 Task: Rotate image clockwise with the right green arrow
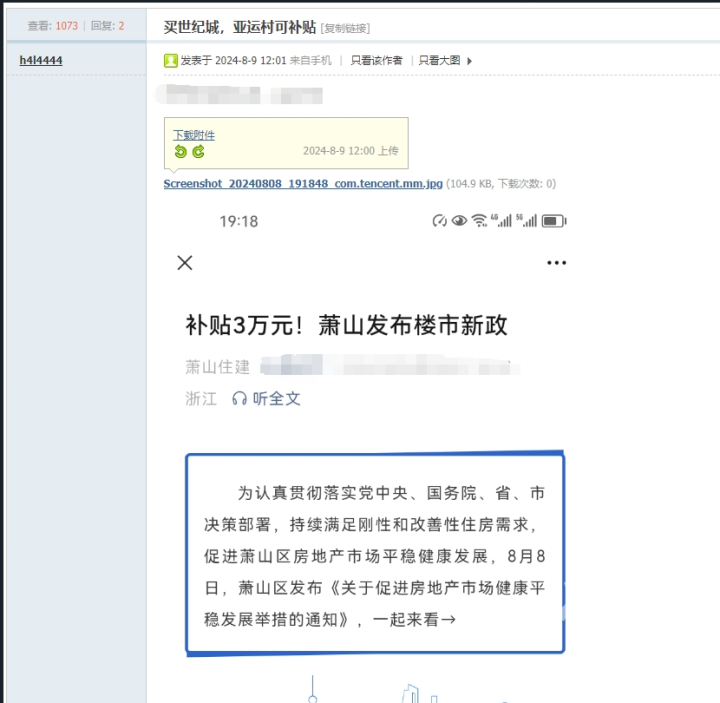pyautogui.click(x=198, y=151)
